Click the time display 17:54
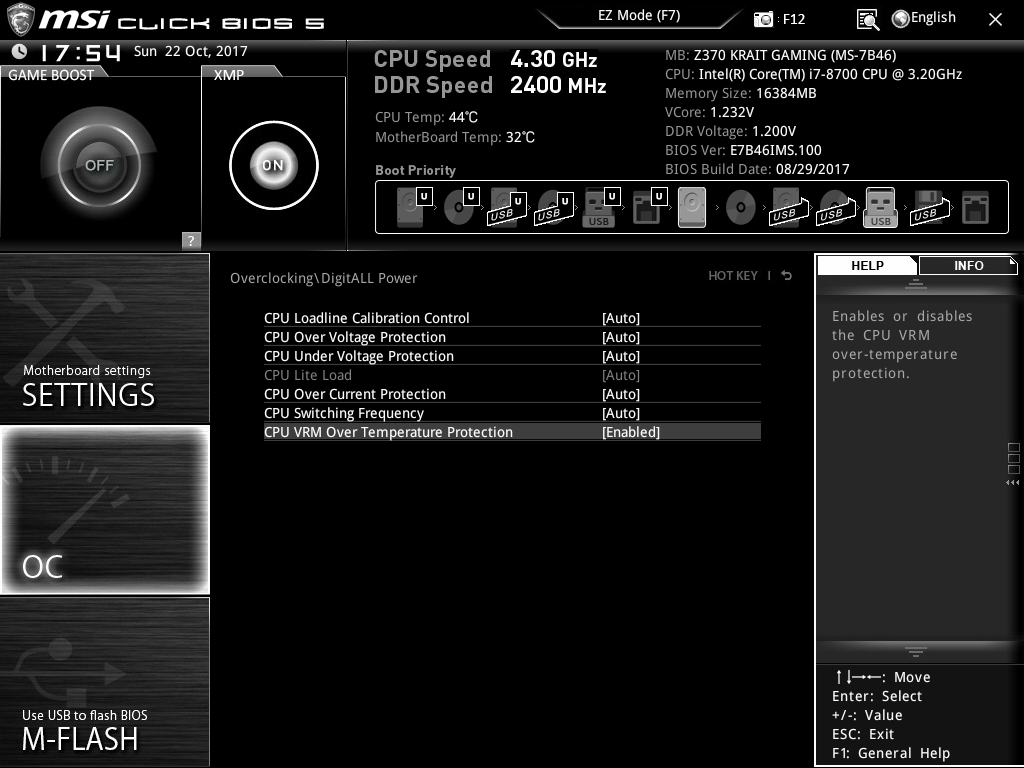 tap(80, 52)
